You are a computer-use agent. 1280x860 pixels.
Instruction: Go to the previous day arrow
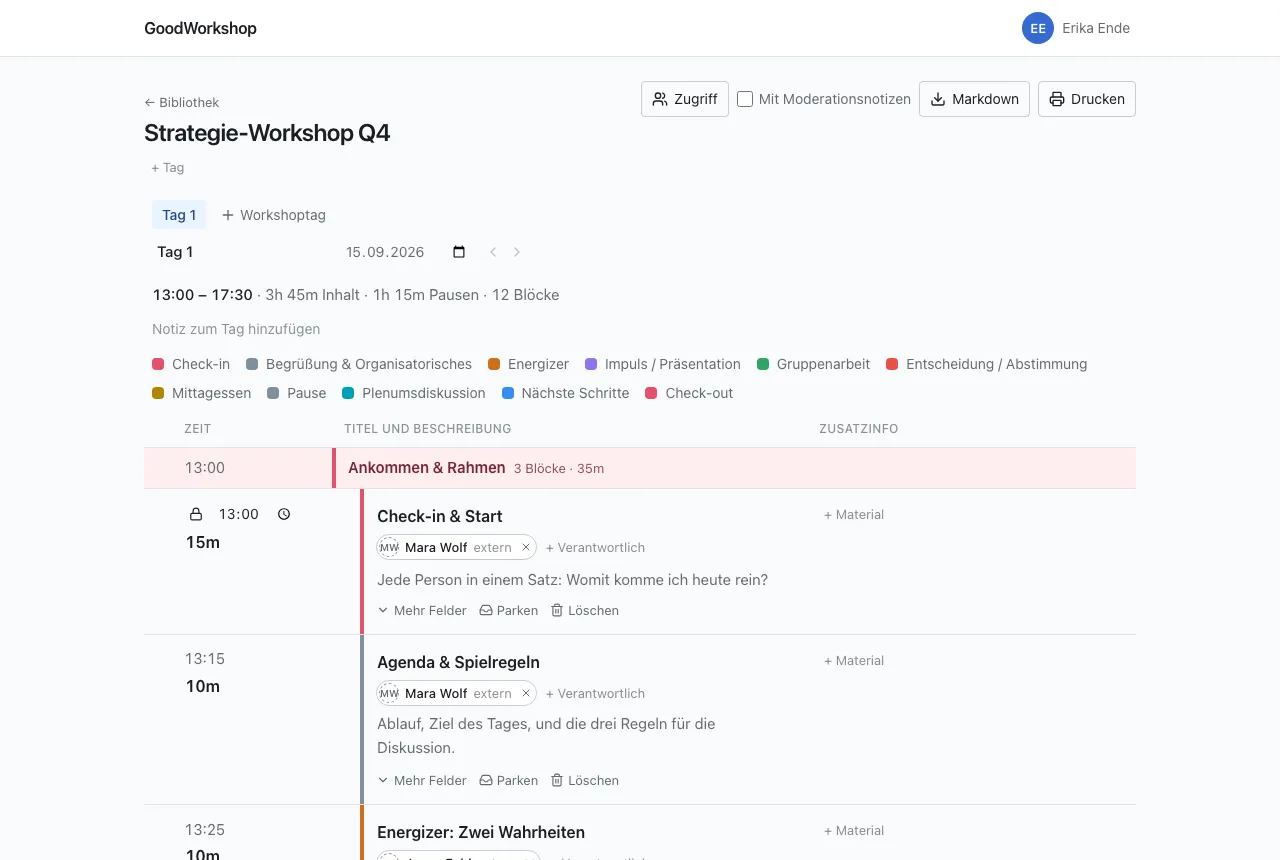[x=493, y=252]
